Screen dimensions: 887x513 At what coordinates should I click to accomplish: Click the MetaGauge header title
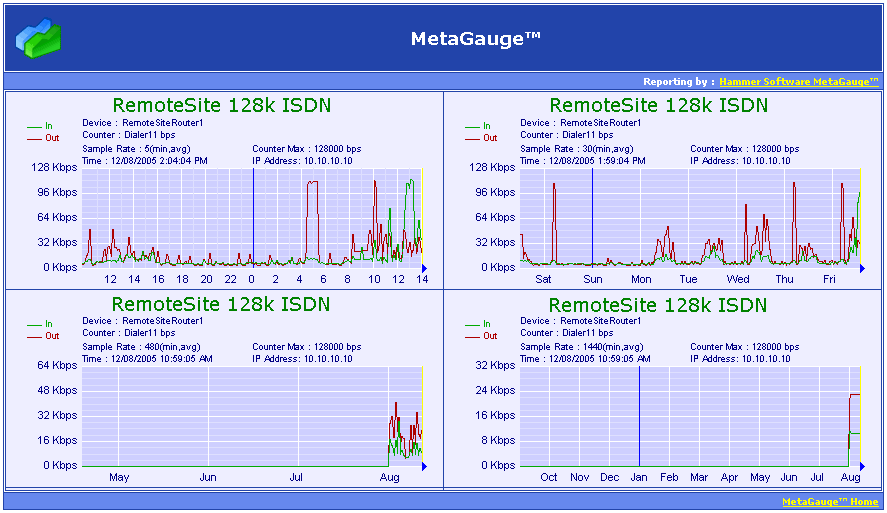click(x=475, y=38)
